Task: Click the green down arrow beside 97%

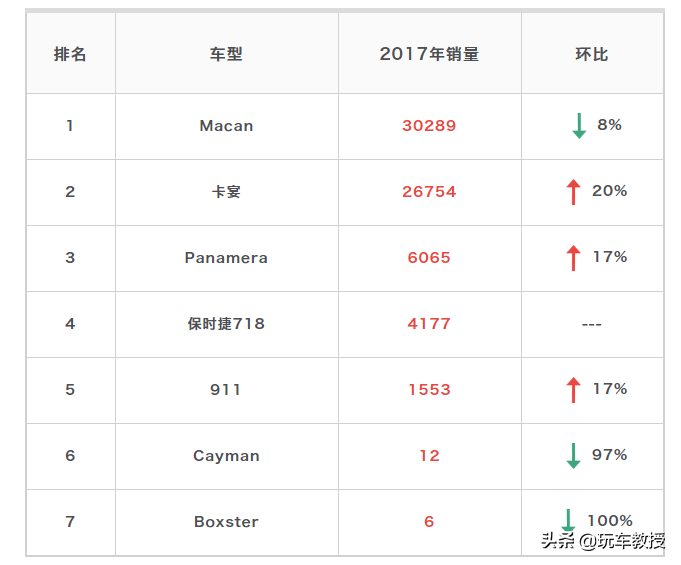Action: click(573, 456)
